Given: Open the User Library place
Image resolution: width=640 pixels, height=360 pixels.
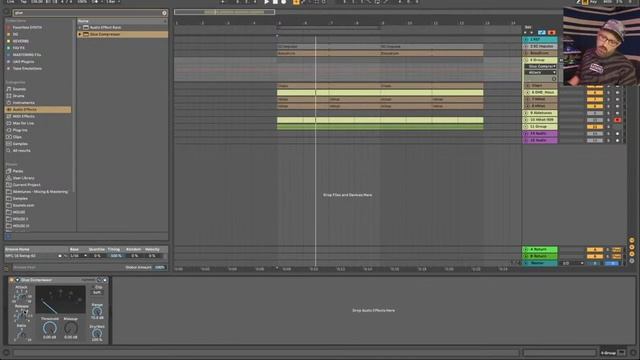Looking at the screenshot, I should (23, 178).
